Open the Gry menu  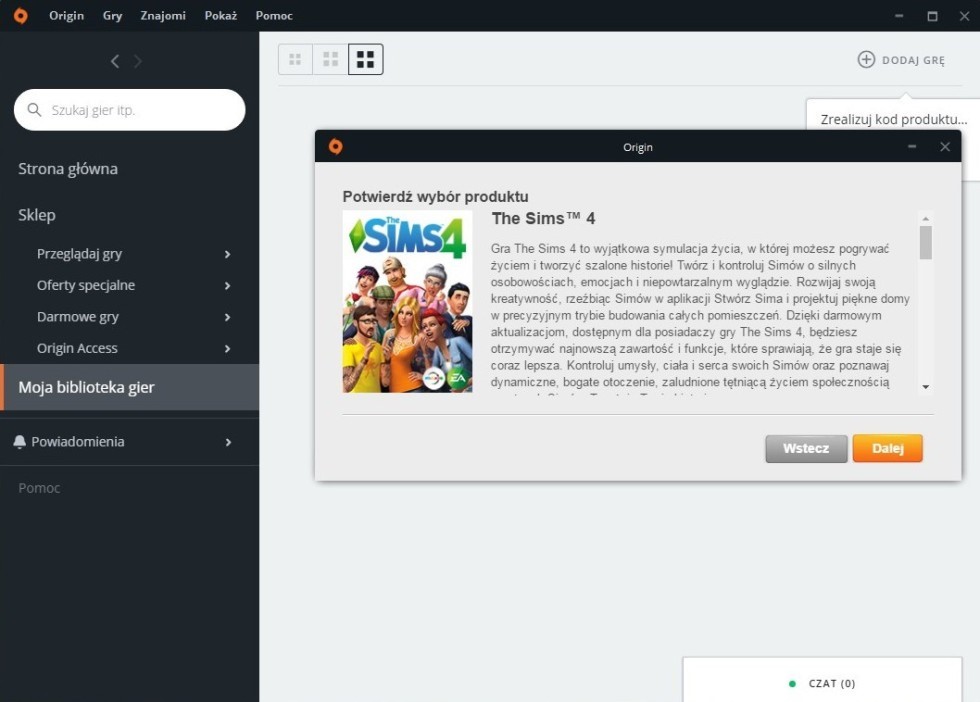112,16
